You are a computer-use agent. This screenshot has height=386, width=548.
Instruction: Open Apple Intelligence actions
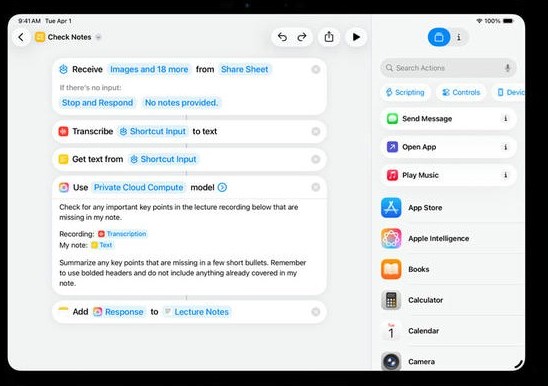pyautogui.click(x=453, y=238)
